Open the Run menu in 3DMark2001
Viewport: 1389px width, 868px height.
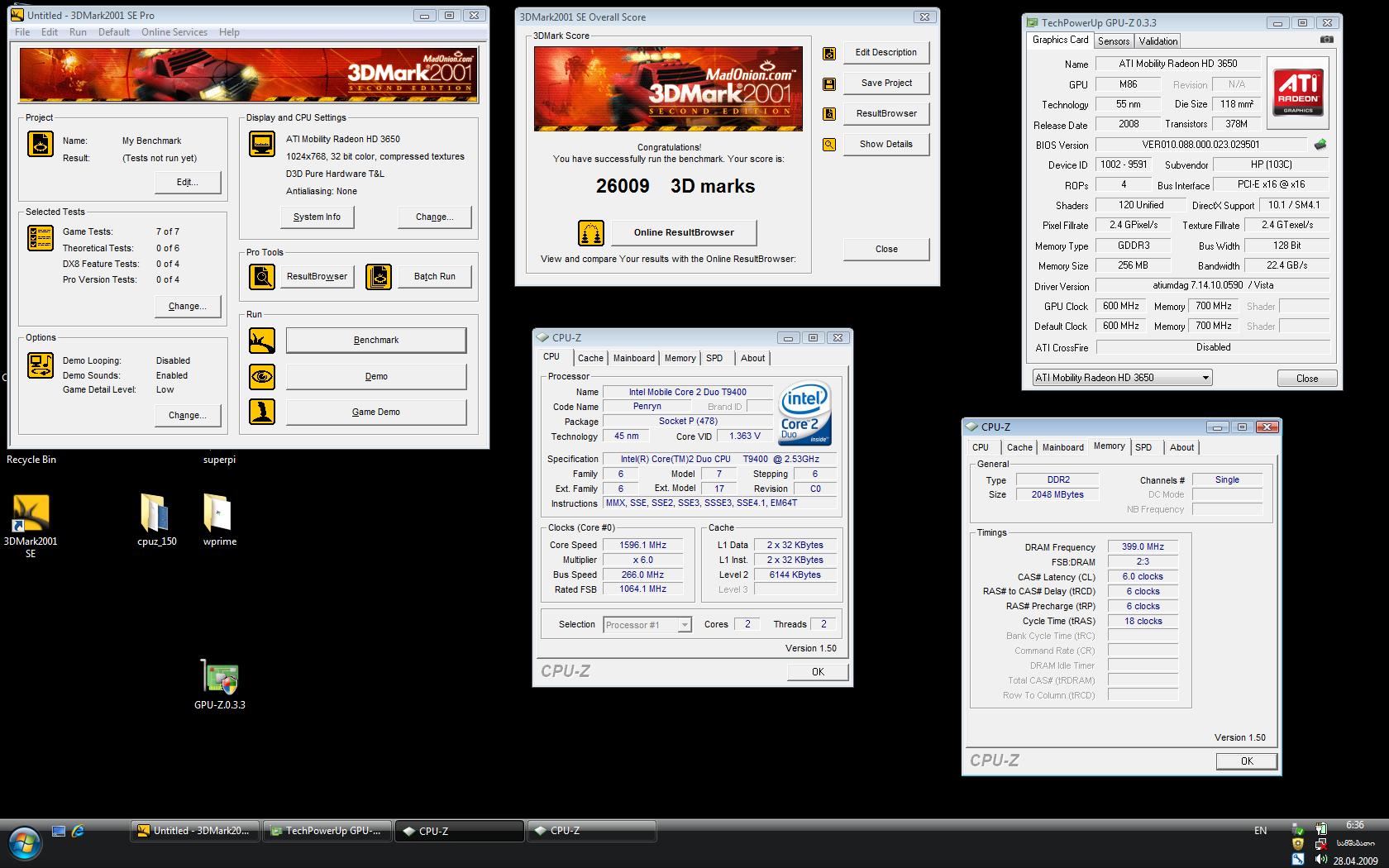pyautogui.click(x=78, y=32)
